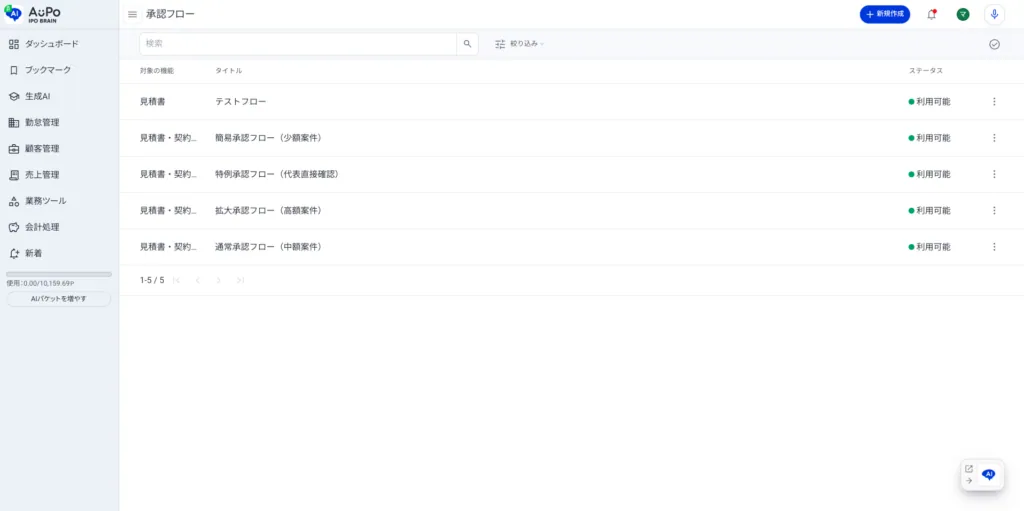The width and height of the screenshot is (1024, 511).
Task: Open the green user avatar menu
Action: 963,14
